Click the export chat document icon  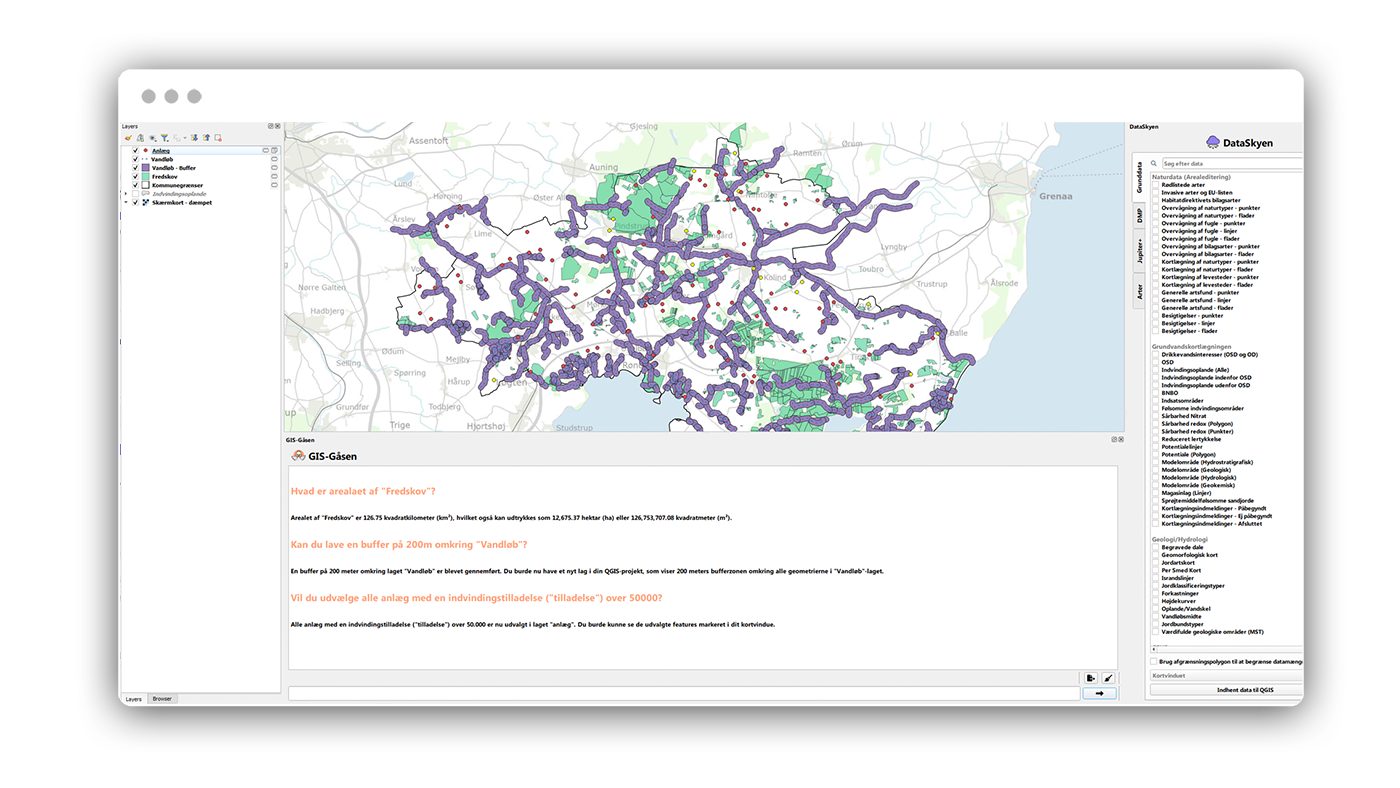(x=1090, y=678)
